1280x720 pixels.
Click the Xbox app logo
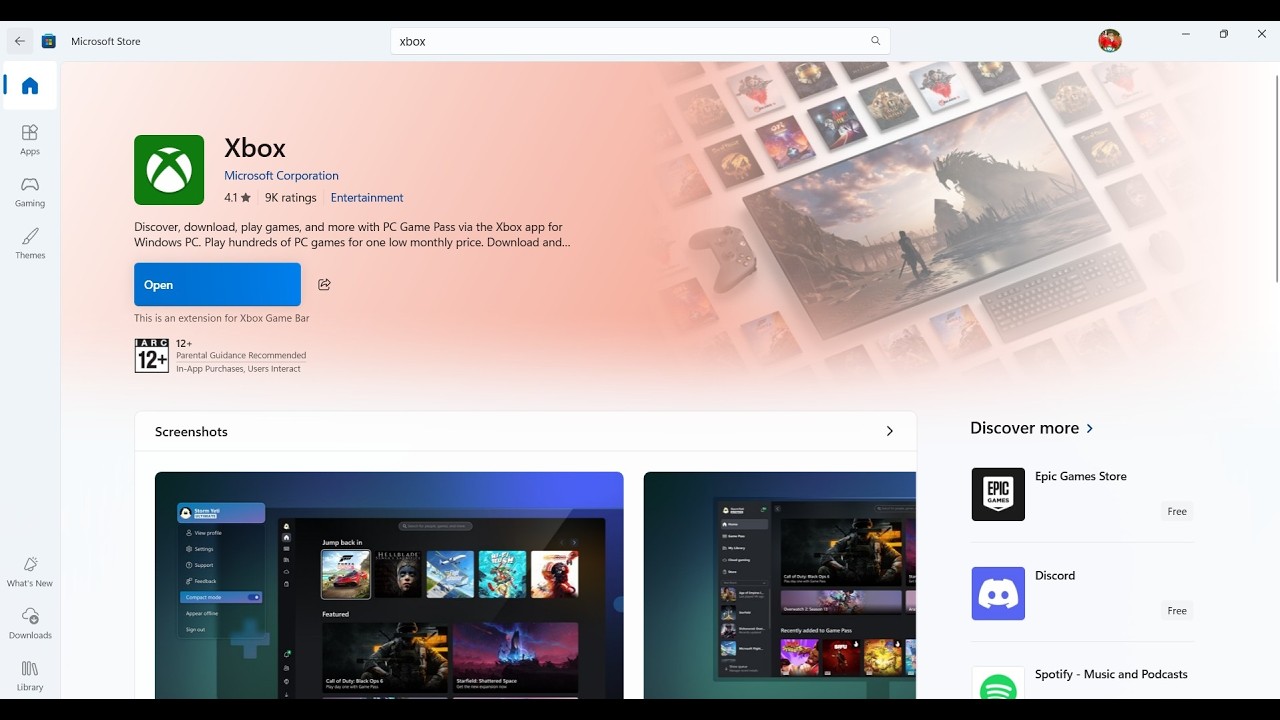(169, 170)
